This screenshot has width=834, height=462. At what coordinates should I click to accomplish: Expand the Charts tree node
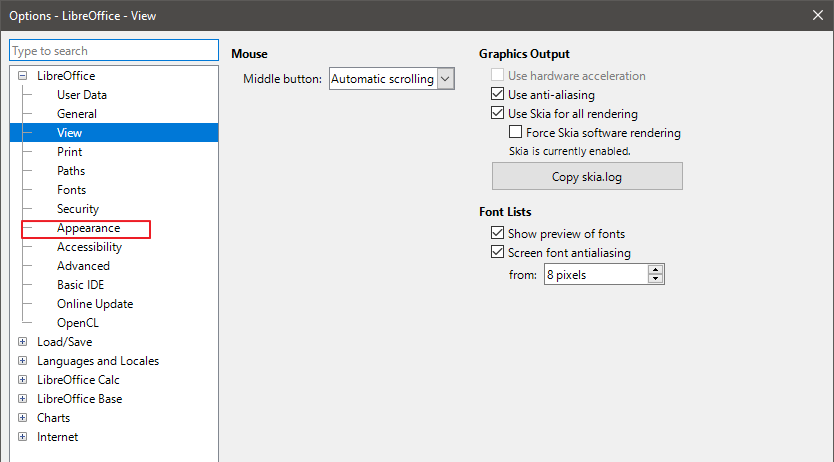(22, 418)
